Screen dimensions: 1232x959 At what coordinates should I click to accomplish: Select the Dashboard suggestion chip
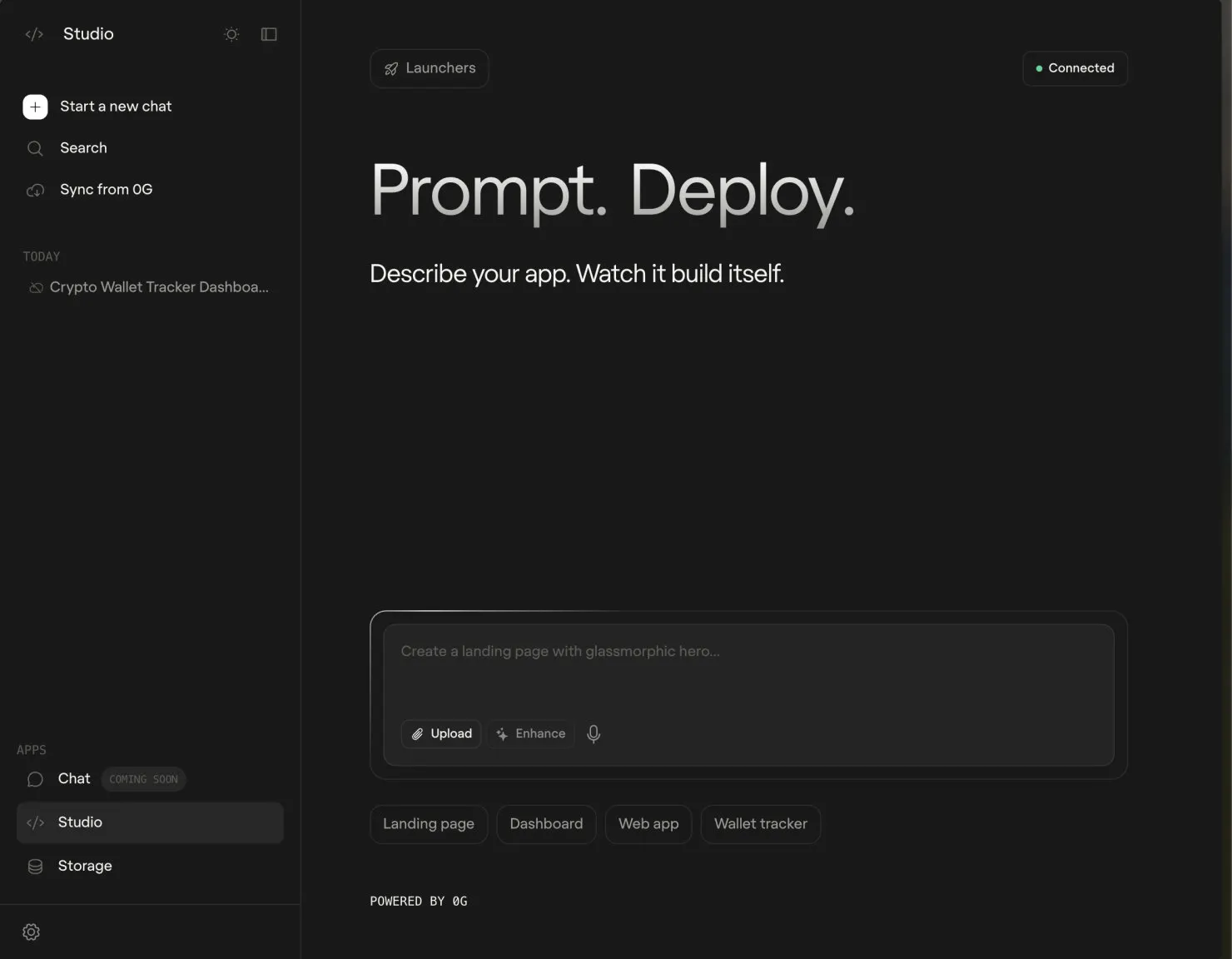546,824
